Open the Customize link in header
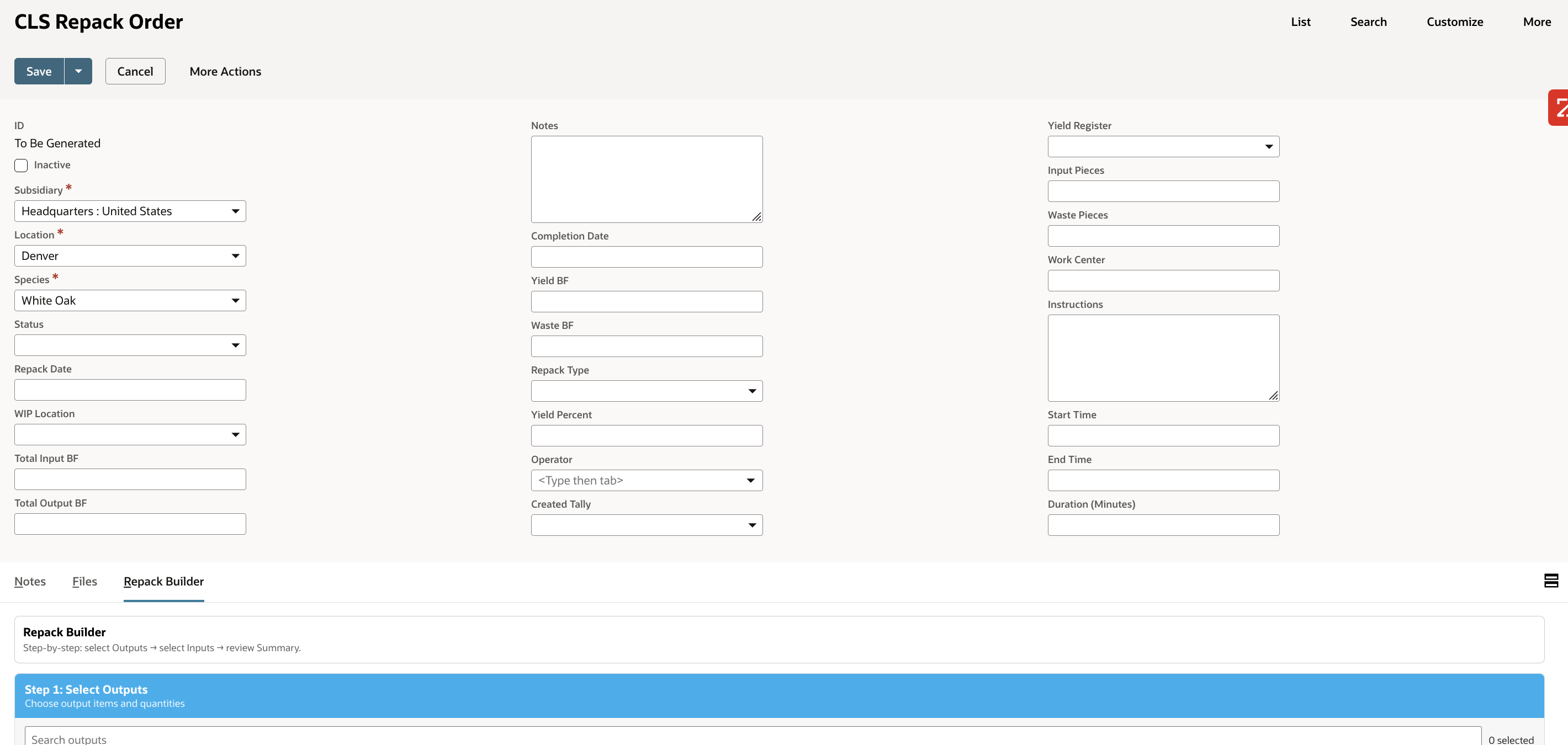Viewport: 1568px width, 745px height. point(1454,22)
